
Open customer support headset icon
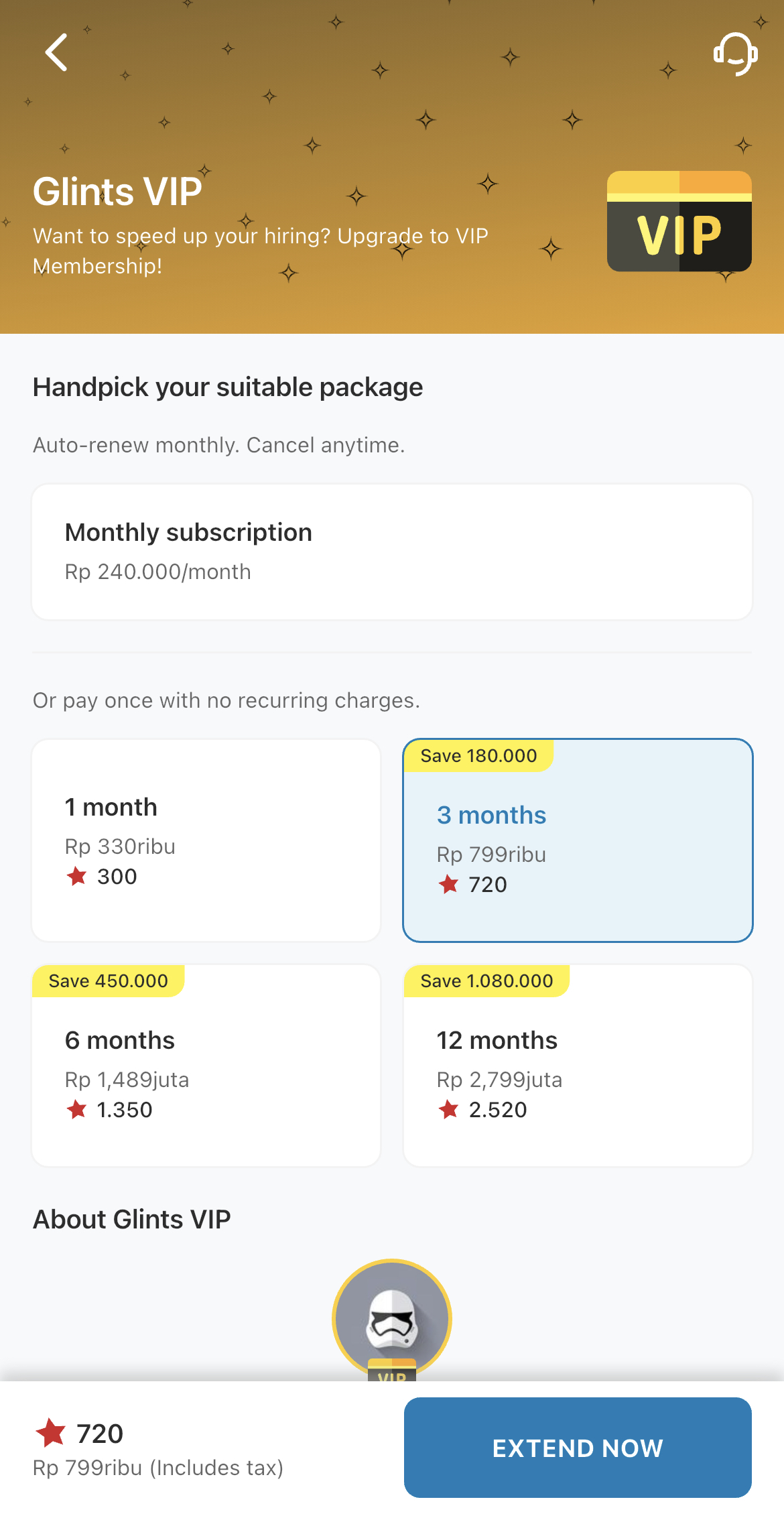[735, 54]
